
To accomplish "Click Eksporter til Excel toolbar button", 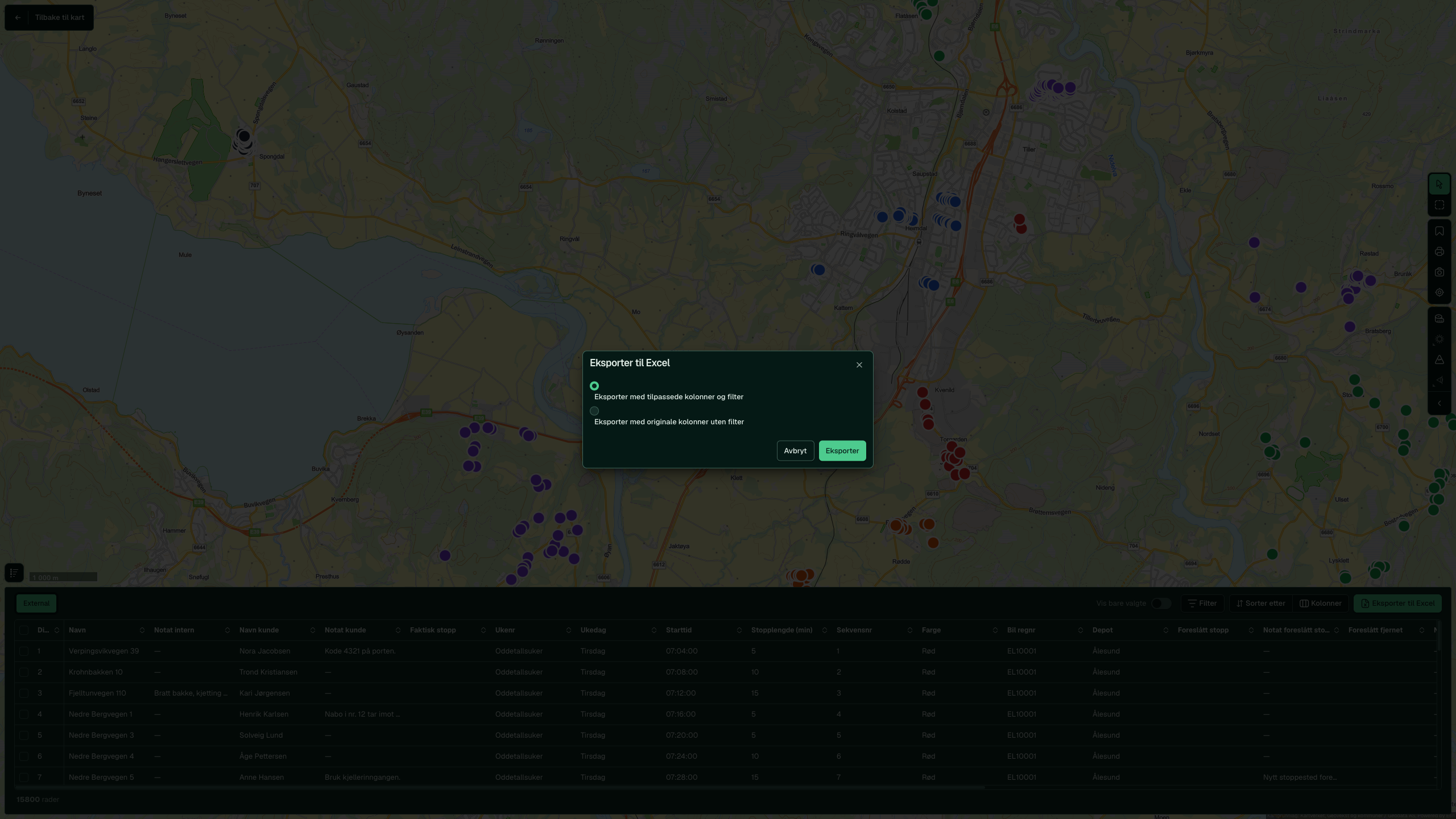I will (x=1397, y=603).
